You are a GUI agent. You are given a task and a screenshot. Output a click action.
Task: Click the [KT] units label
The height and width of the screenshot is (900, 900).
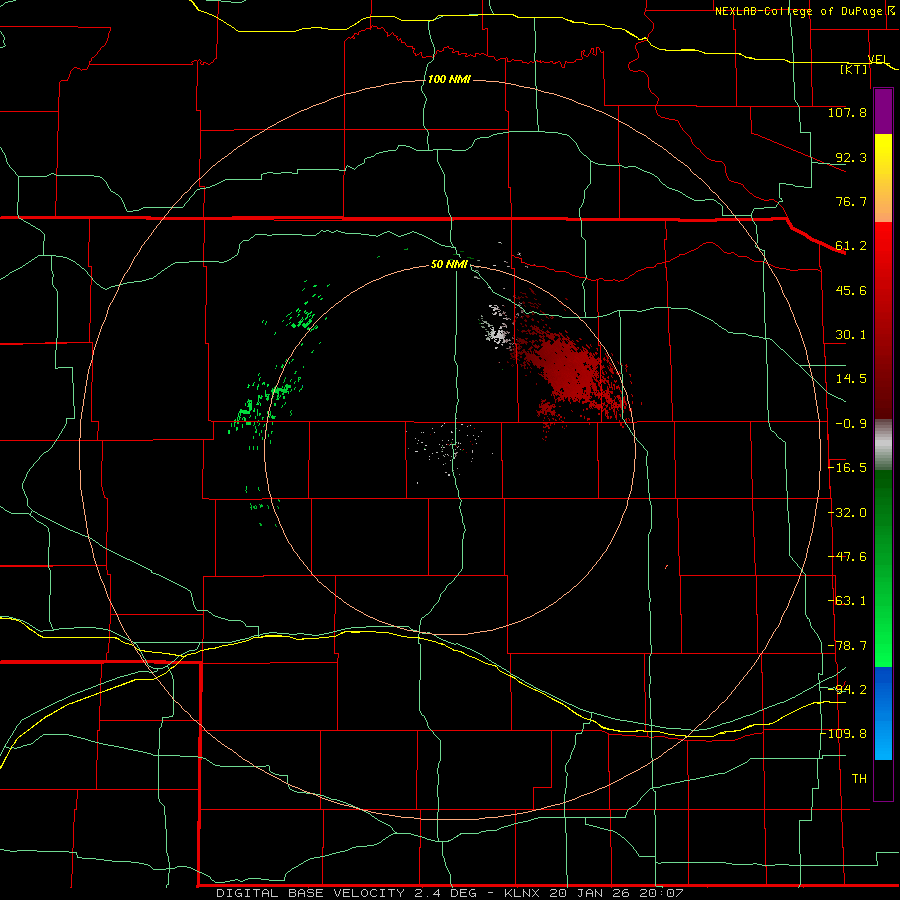coord(854,69)
